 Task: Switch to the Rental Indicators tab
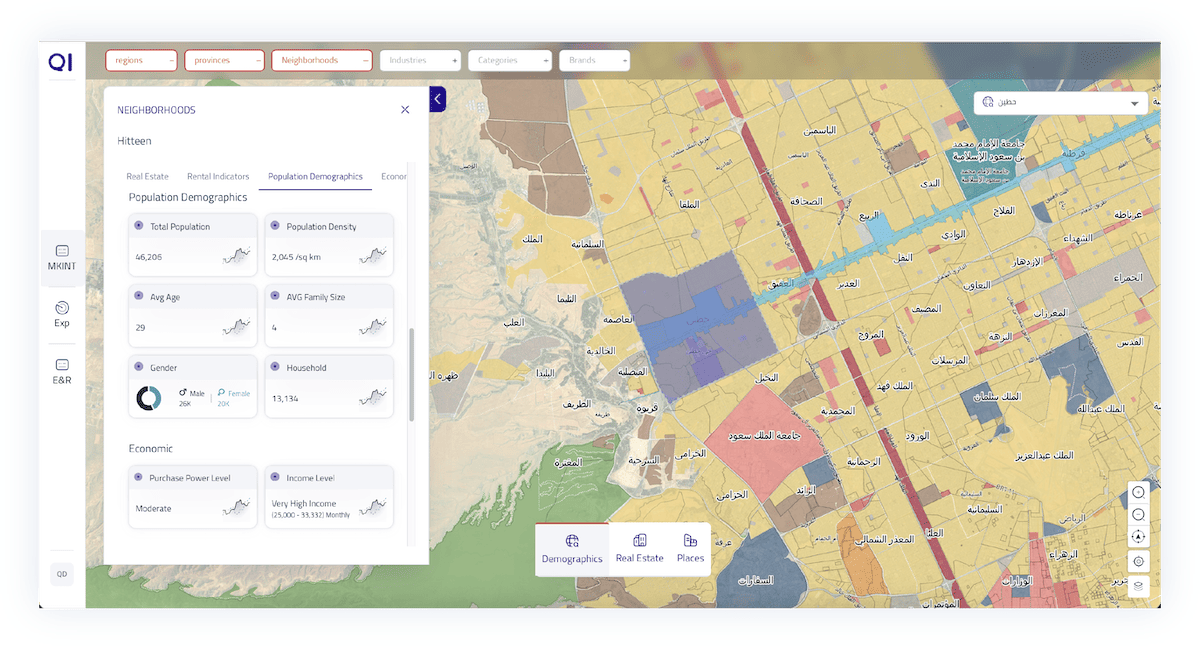pyautogui.click(x=218, y=176)
